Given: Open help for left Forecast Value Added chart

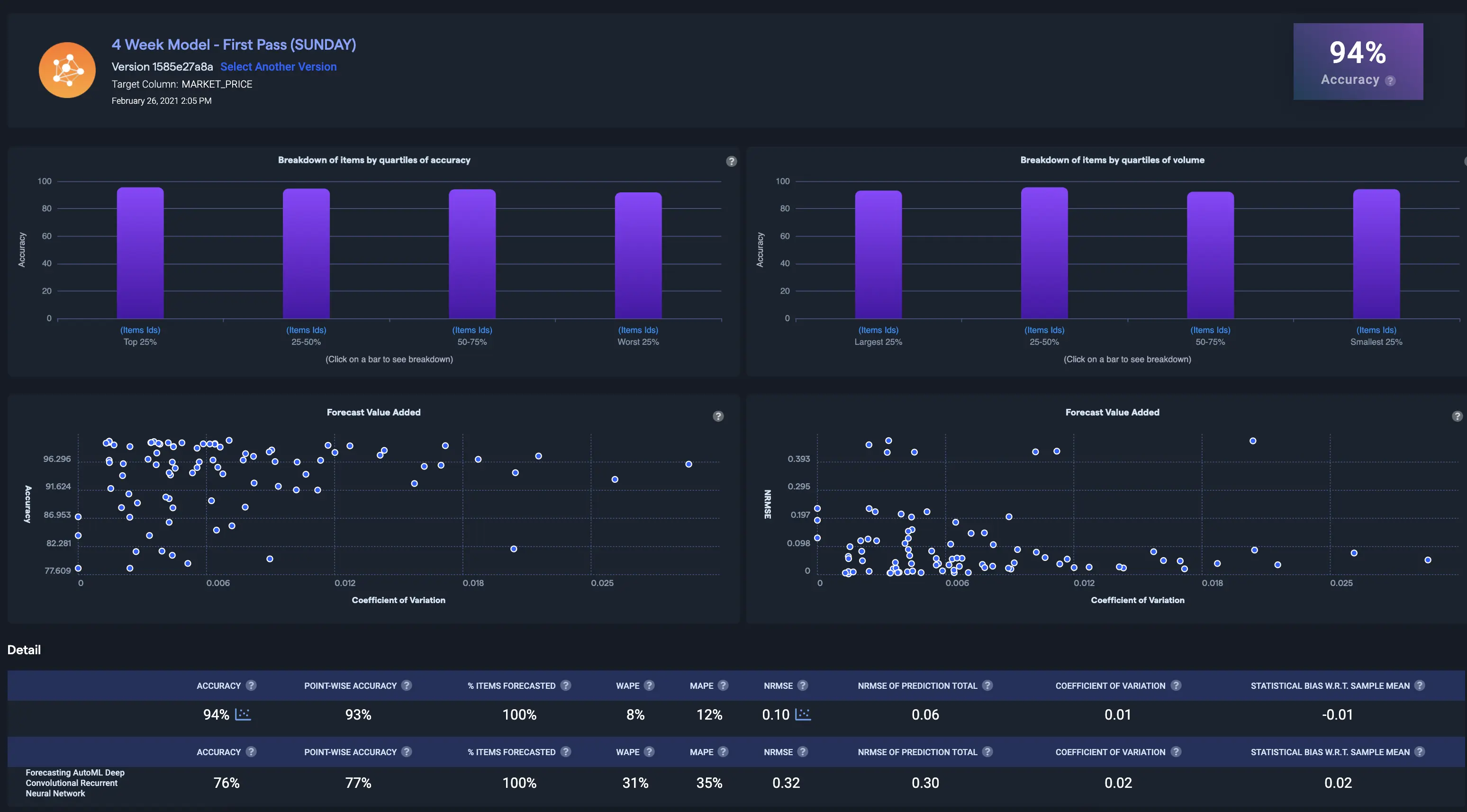Looking at the screenshot, I should (x=718, y=416).
